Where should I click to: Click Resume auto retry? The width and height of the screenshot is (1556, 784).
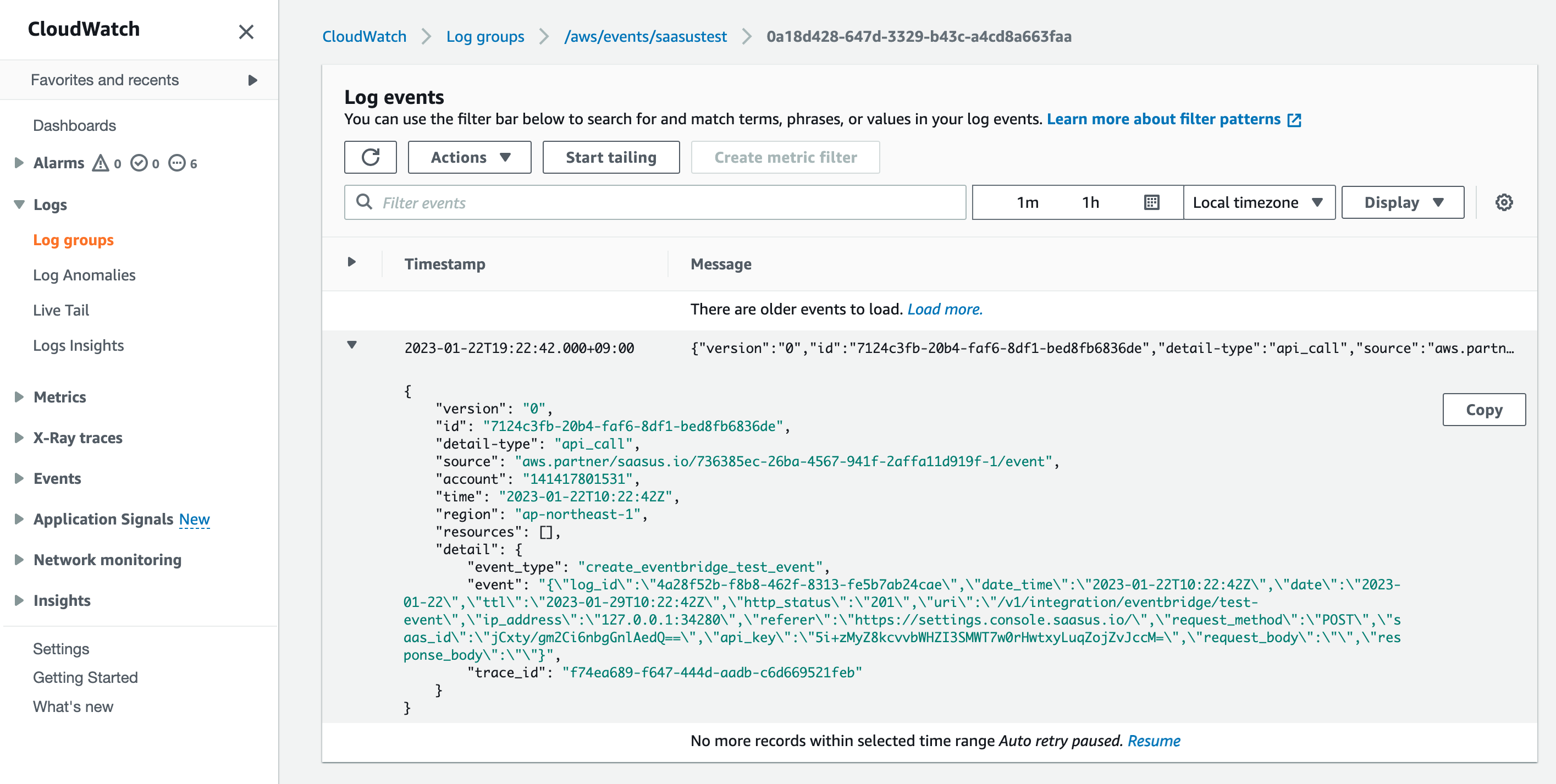(1154, 741)
